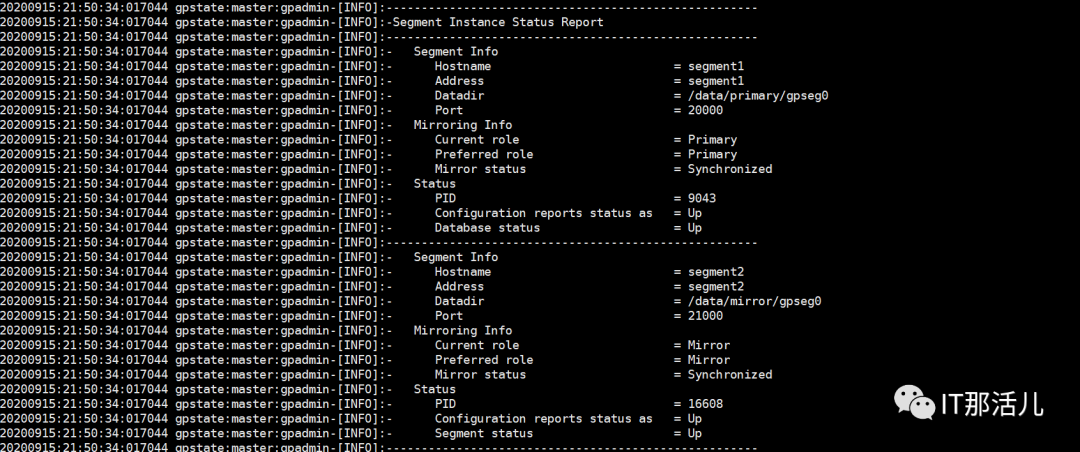This screenshot has height=452, width=1080.
Task: Click the Hostname value segment2
Action: click(x=716, y=271)
